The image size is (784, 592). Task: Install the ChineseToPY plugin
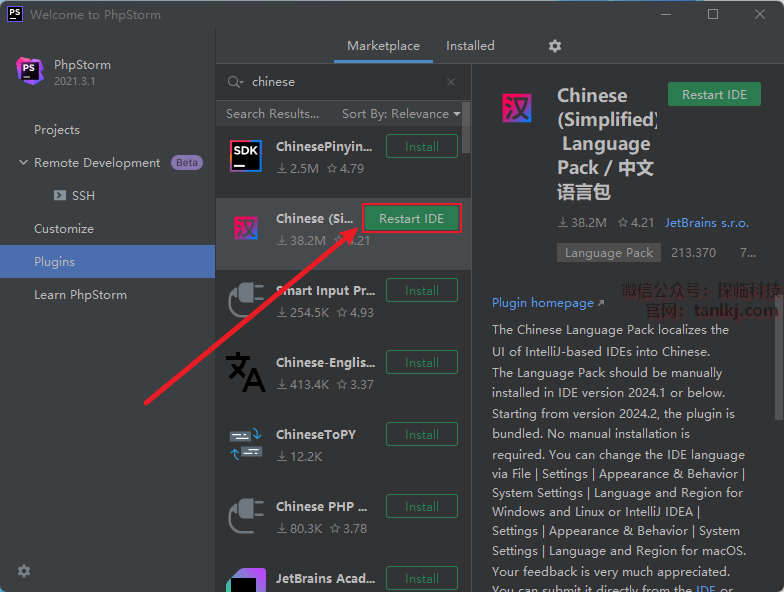(x=422, y=434)
